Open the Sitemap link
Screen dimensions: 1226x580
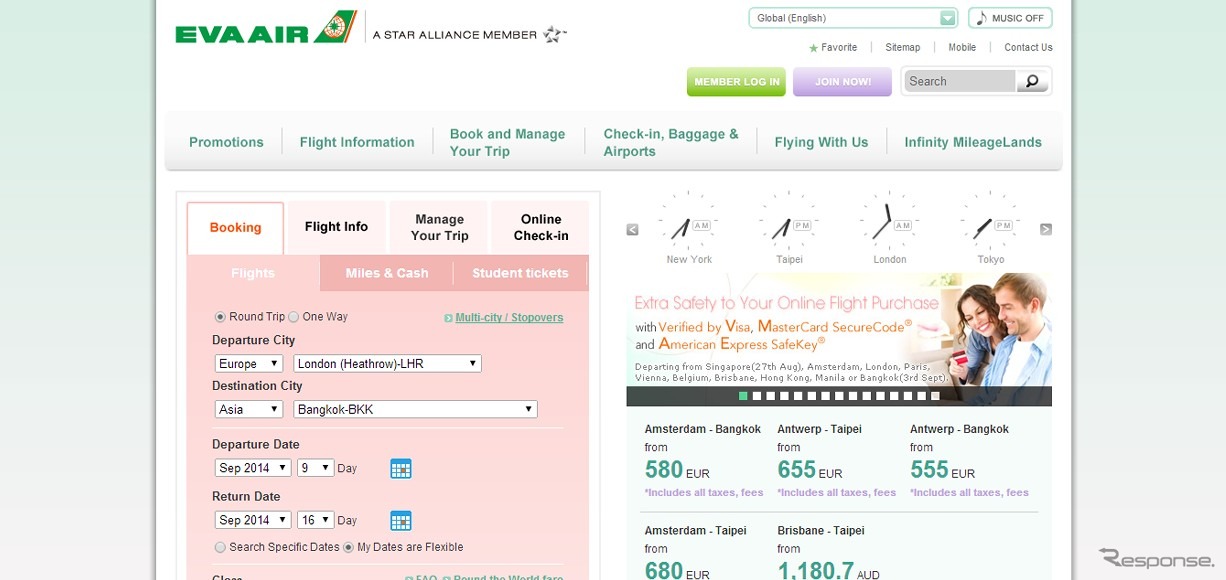point(903,47)
